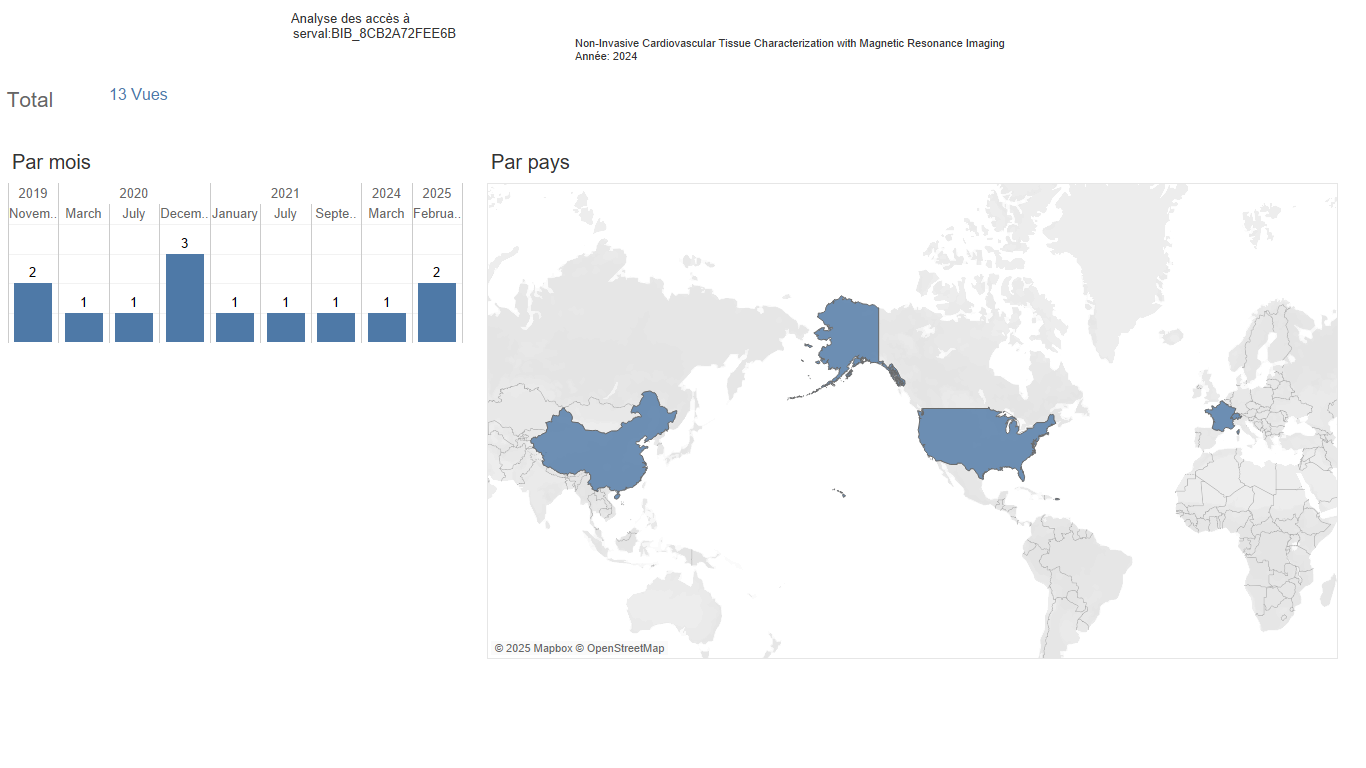1366x768 pixels.
Task: Select the 2019 year header
Action: pyautogui.click(x=33, y=193)
